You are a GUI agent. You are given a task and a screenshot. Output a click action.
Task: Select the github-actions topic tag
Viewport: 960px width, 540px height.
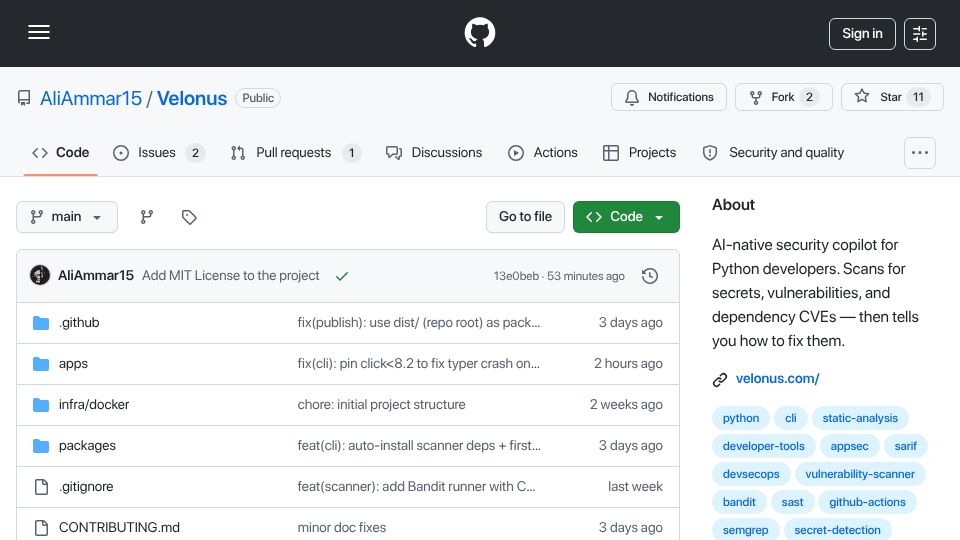pyautogui.click(x=868, y=502)
